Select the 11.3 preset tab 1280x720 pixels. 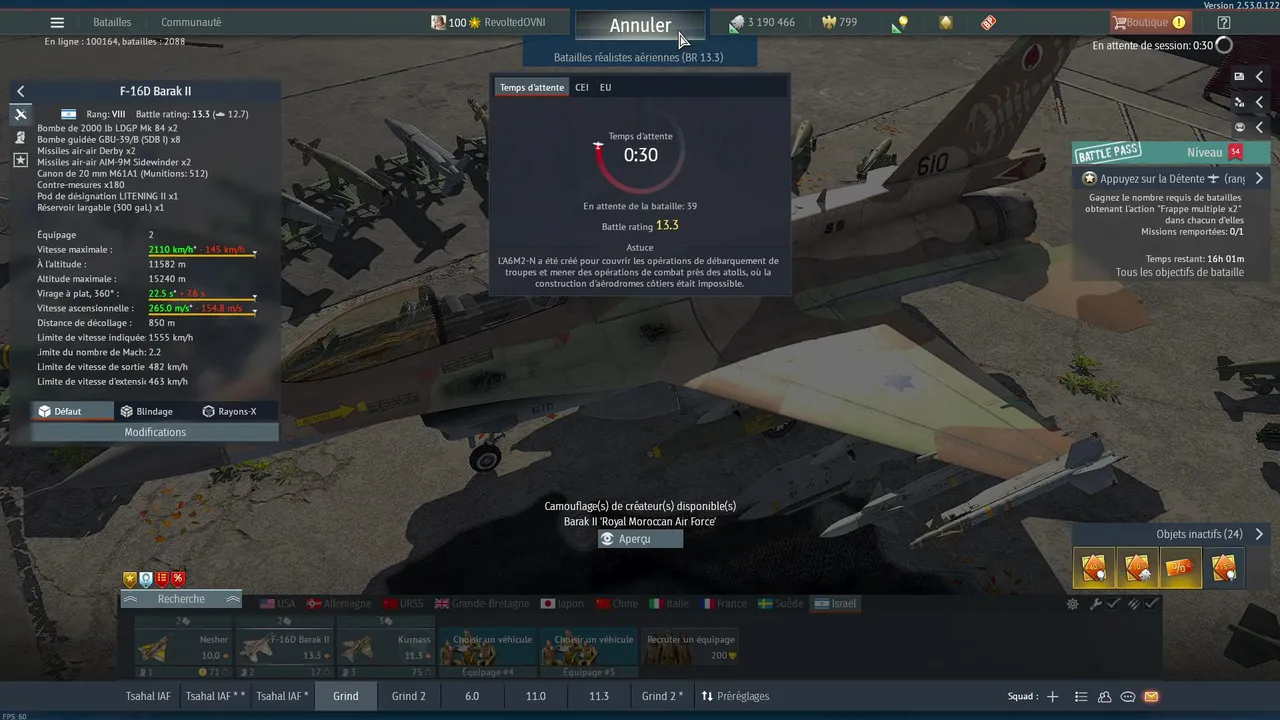(599, 696)
